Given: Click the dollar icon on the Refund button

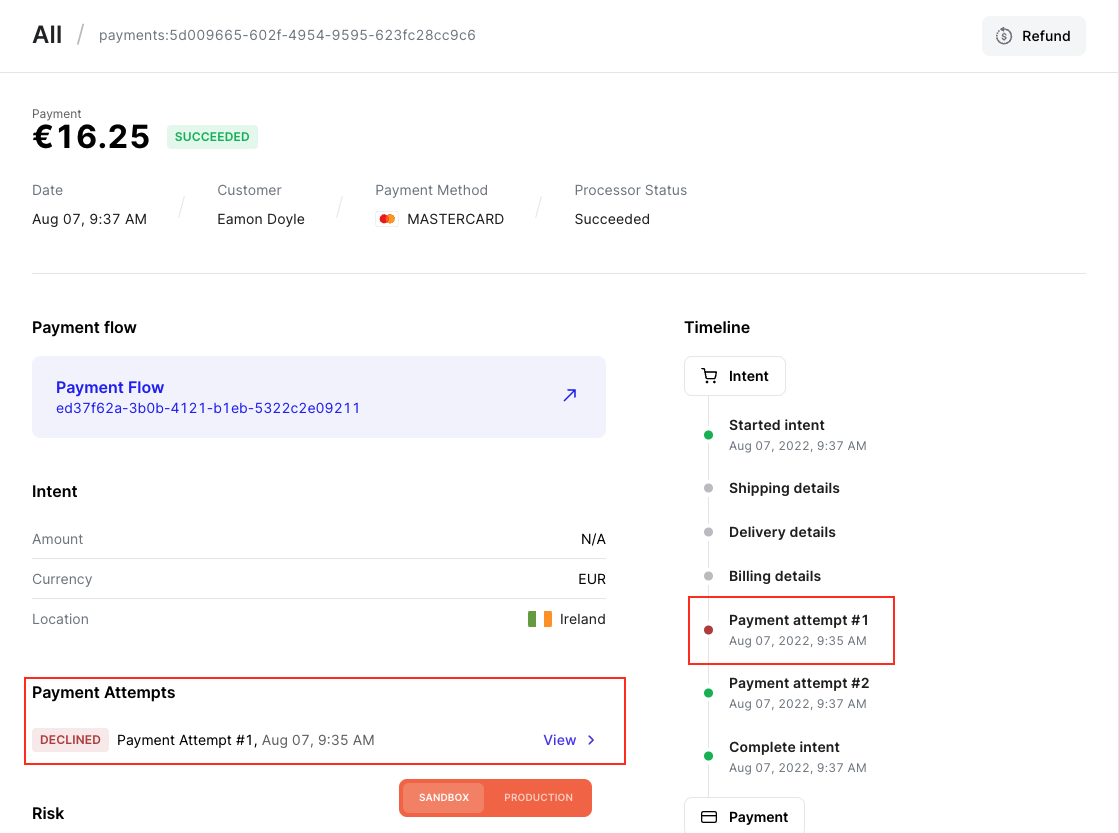Looking at the screenshot, I should (1003, 36).
